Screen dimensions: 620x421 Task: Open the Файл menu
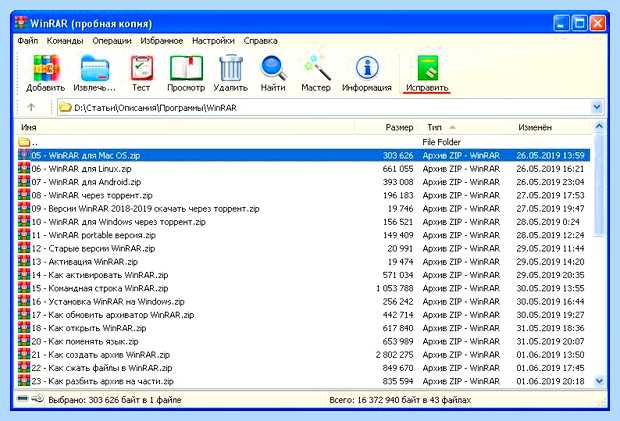coord(28,41)
